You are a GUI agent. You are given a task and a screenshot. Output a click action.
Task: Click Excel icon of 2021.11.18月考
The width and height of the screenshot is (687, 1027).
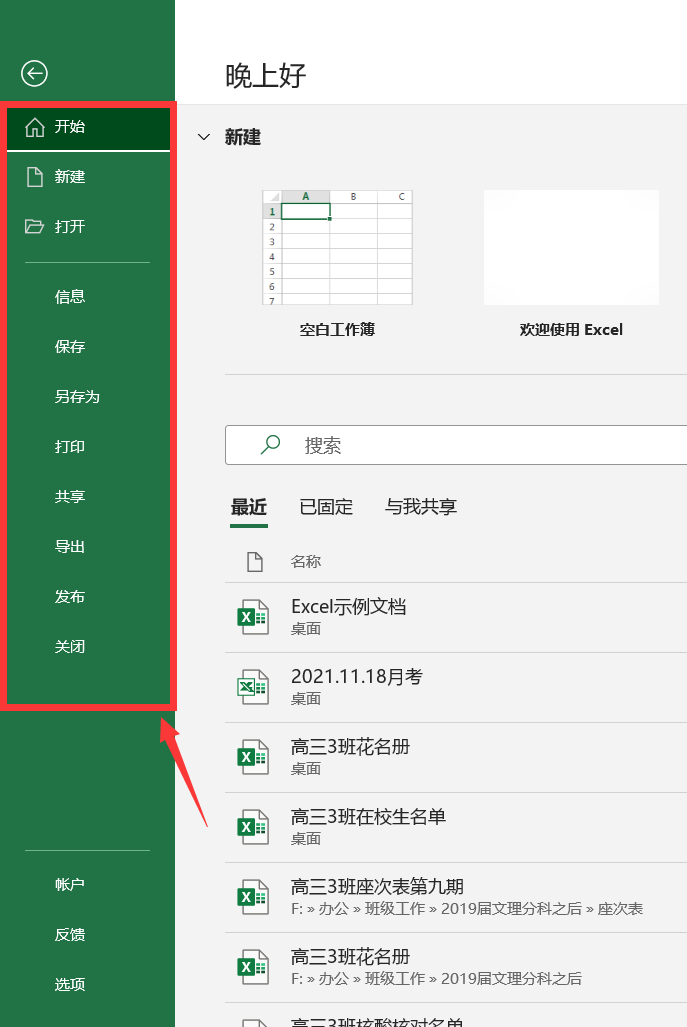[x=253, y=687]
